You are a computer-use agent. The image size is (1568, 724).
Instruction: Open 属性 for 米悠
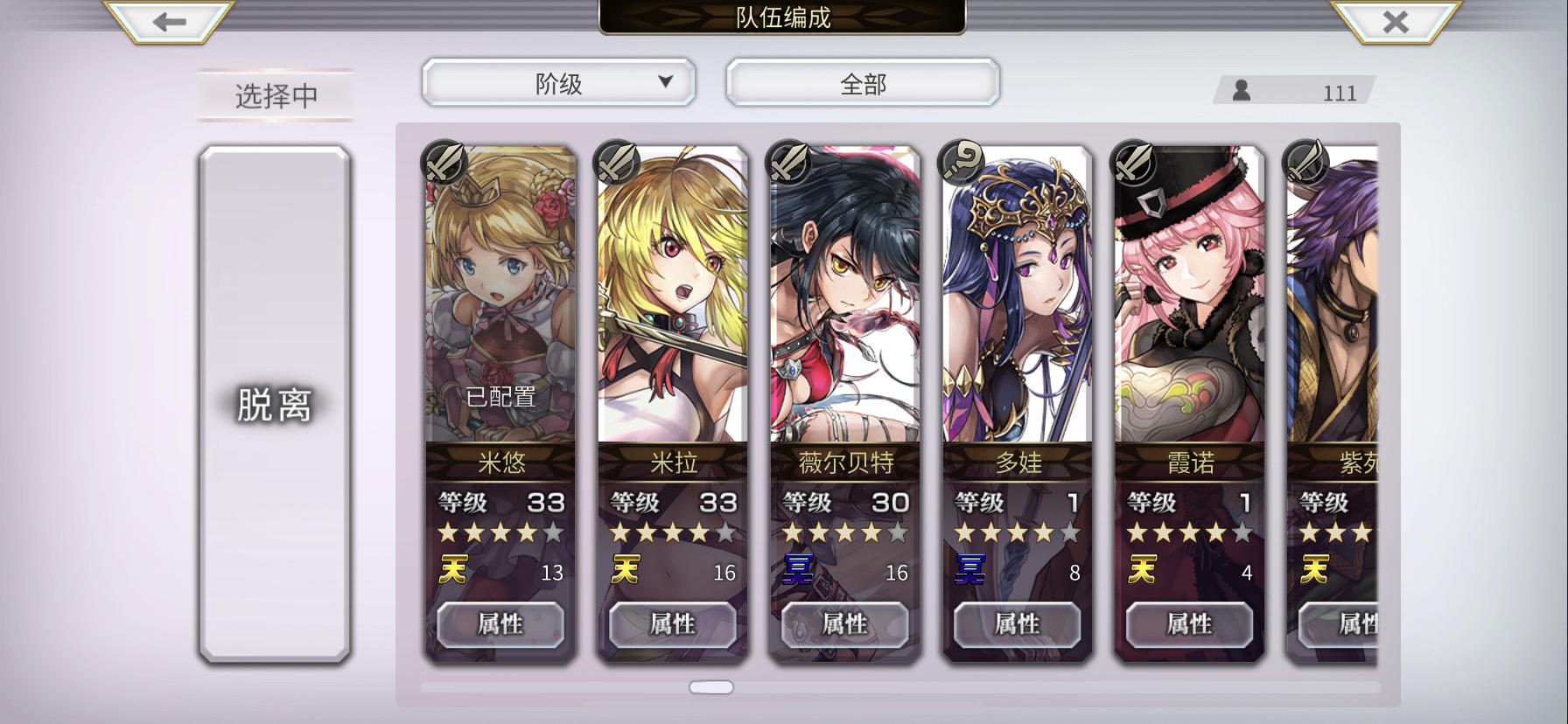[x=500, y=624]
